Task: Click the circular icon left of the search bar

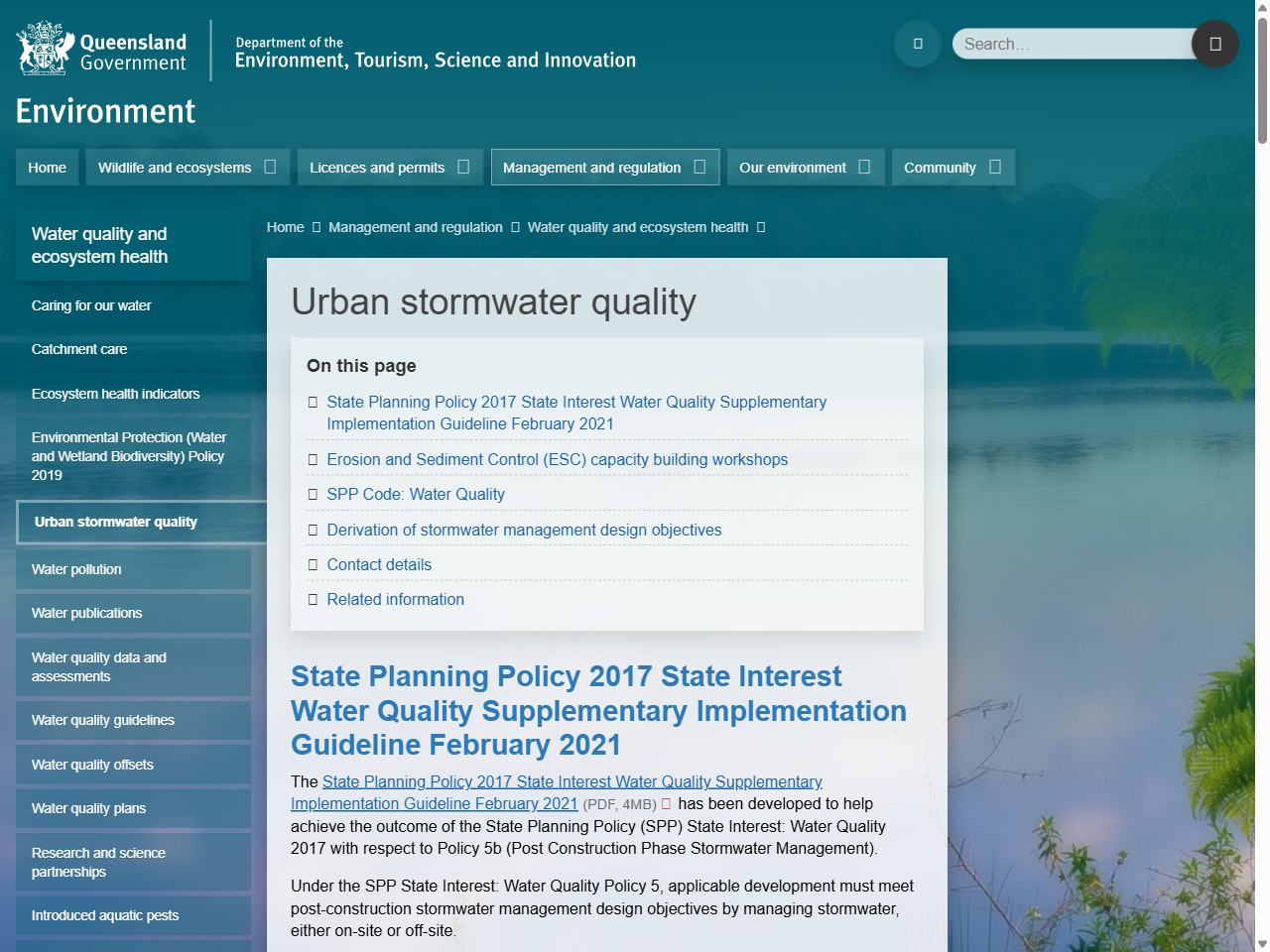Action: coord(917,44)
